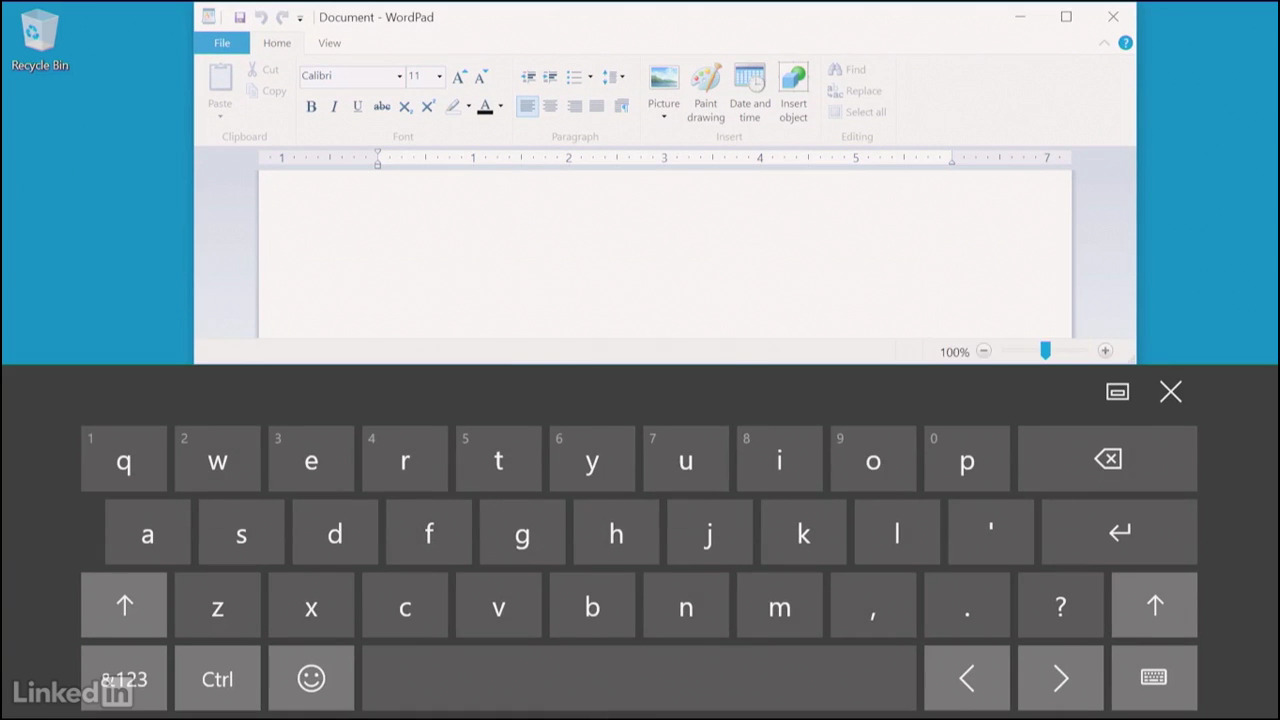Click the Cut command
This screenshot has height=720, width=1280.
coord(264,70)
